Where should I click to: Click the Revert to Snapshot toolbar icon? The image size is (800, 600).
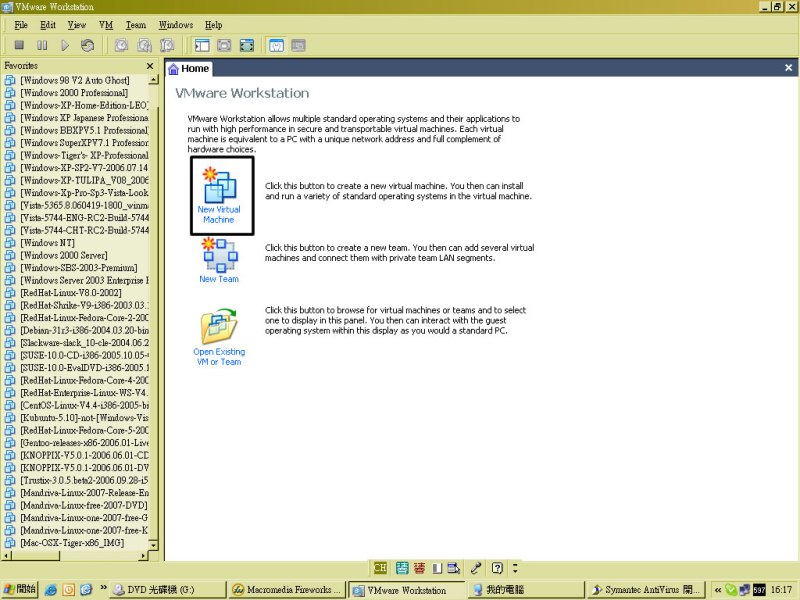point(144,45)
